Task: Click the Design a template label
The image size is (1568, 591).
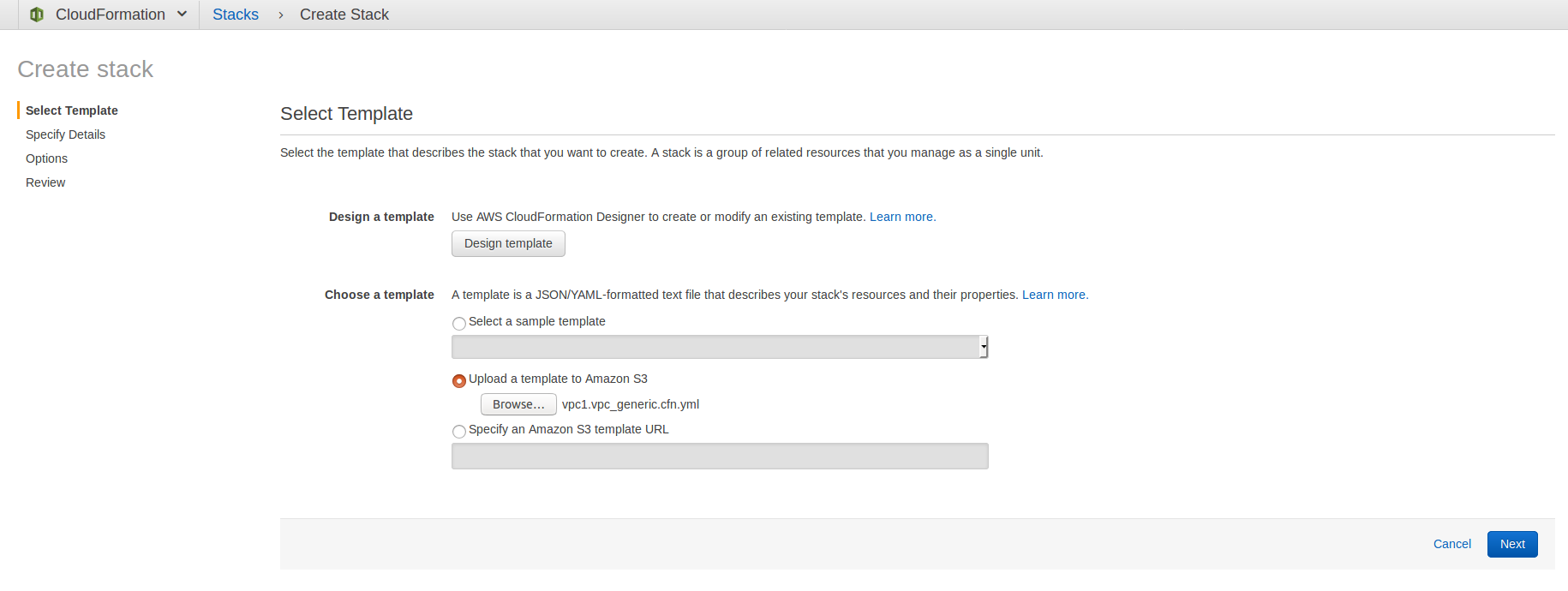Action: tap(381, 217)
